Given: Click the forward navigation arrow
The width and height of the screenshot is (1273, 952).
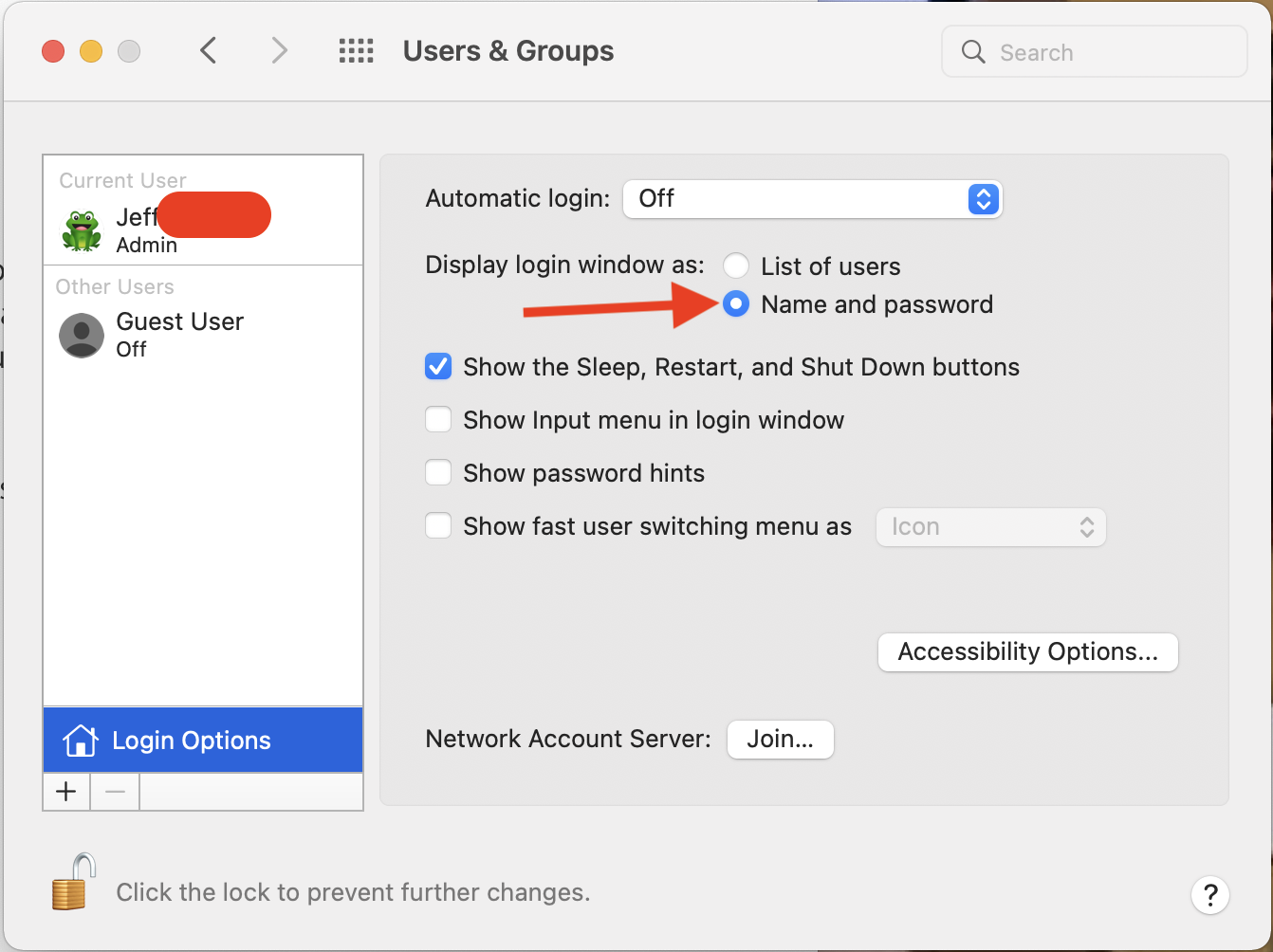Looking at the screenshot, I should 278,50.
